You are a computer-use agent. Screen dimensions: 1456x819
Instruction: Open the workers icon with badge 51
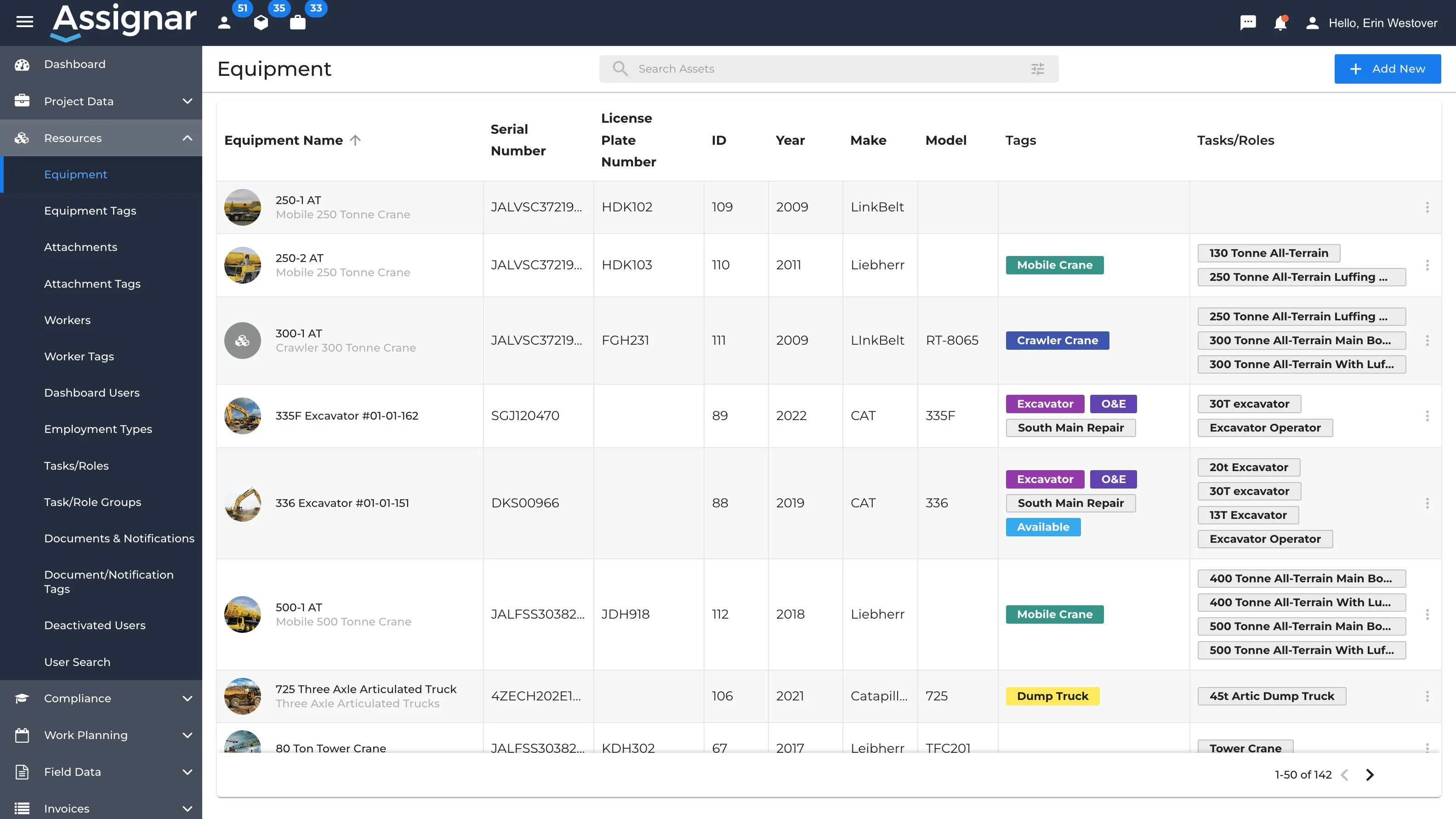(x=224, y=23)
